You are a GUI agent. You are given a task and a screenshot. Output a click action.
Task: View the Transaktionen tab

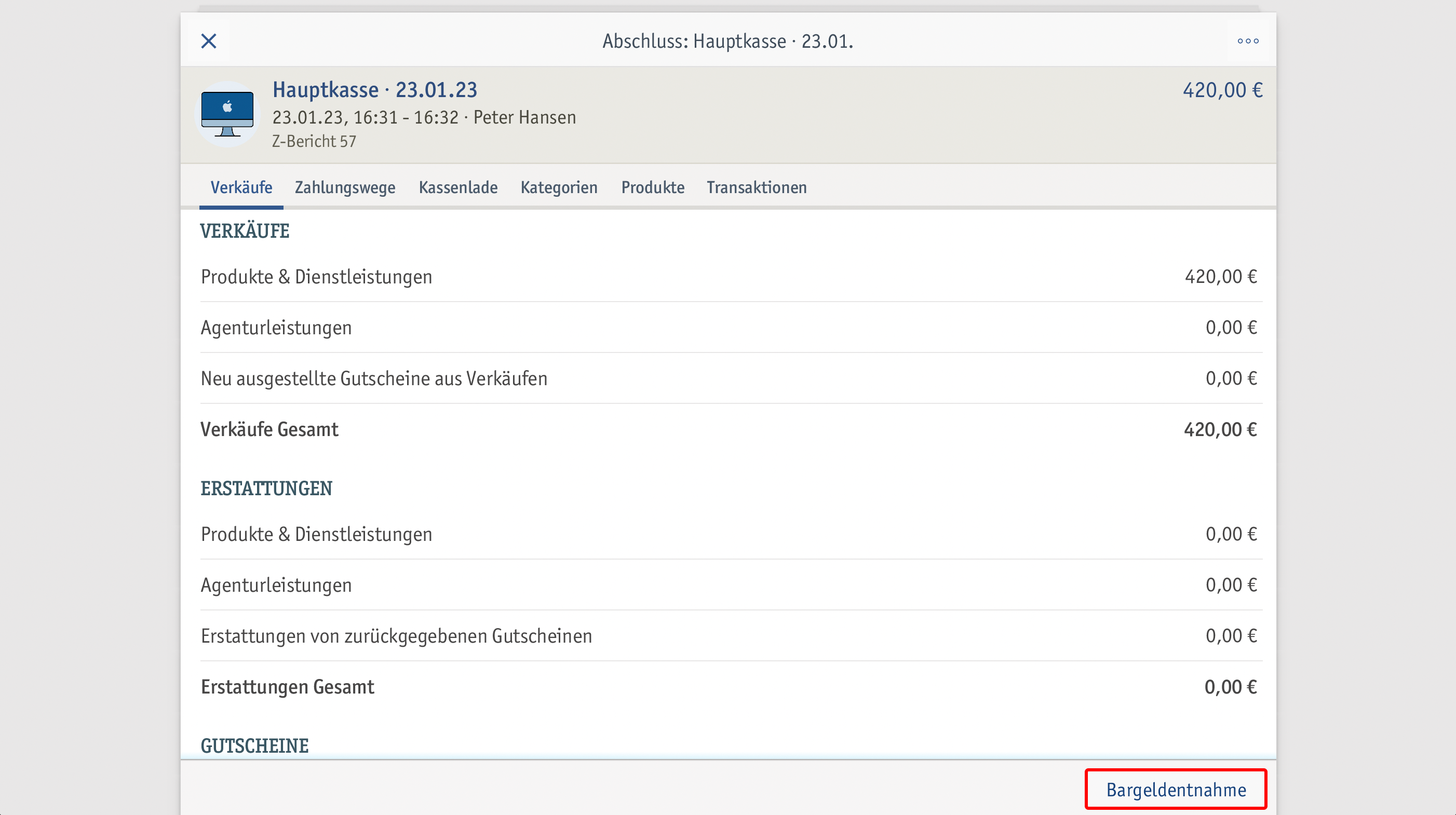pyautogui.click(x=756, y=187)
